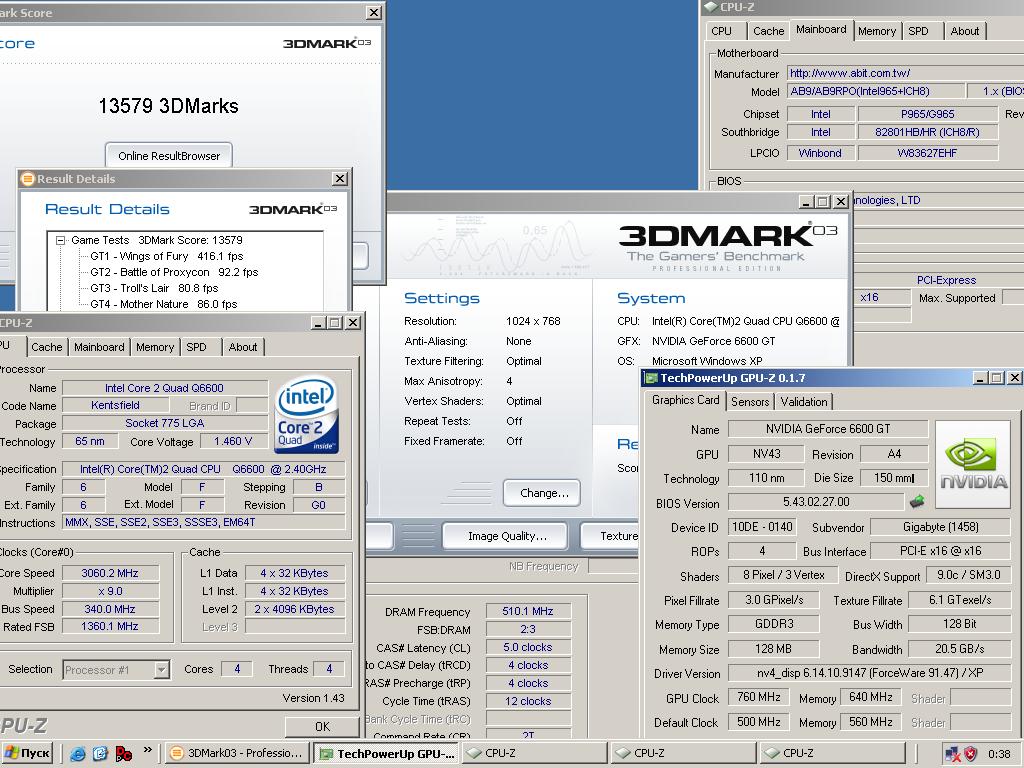Select GT2 - Battle of Proxycon row

pyautogui.click(x=174, y=272)
